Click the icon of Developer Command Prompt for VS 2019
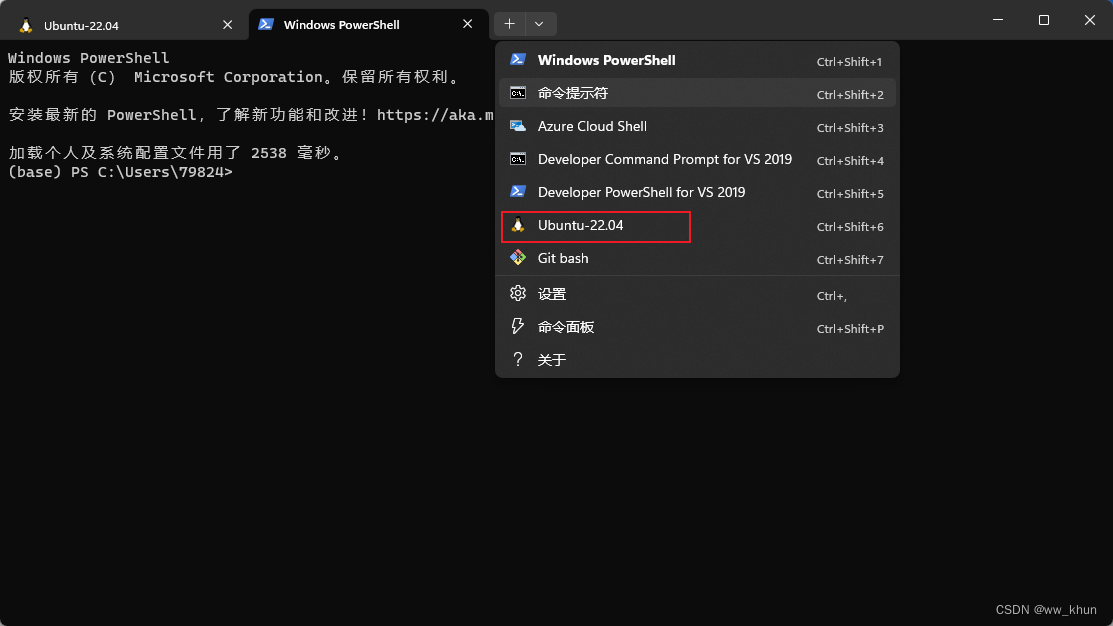Screen dimensions: 1113x626 [x=517, y=159]
